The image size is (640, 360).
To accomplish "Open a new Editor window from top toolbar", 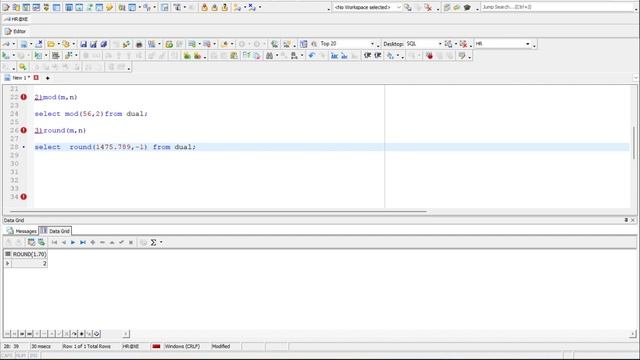I will [x=6, y=7].
